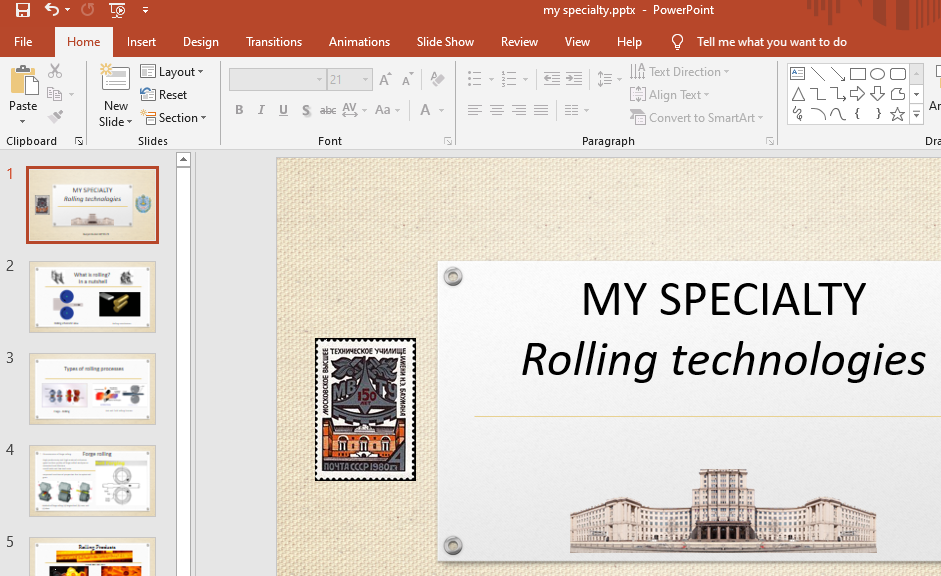The height and width of the screenshot is (576, 941).
Task: Pick the 5-point Star shape
Action: click(x=897, y=114)
